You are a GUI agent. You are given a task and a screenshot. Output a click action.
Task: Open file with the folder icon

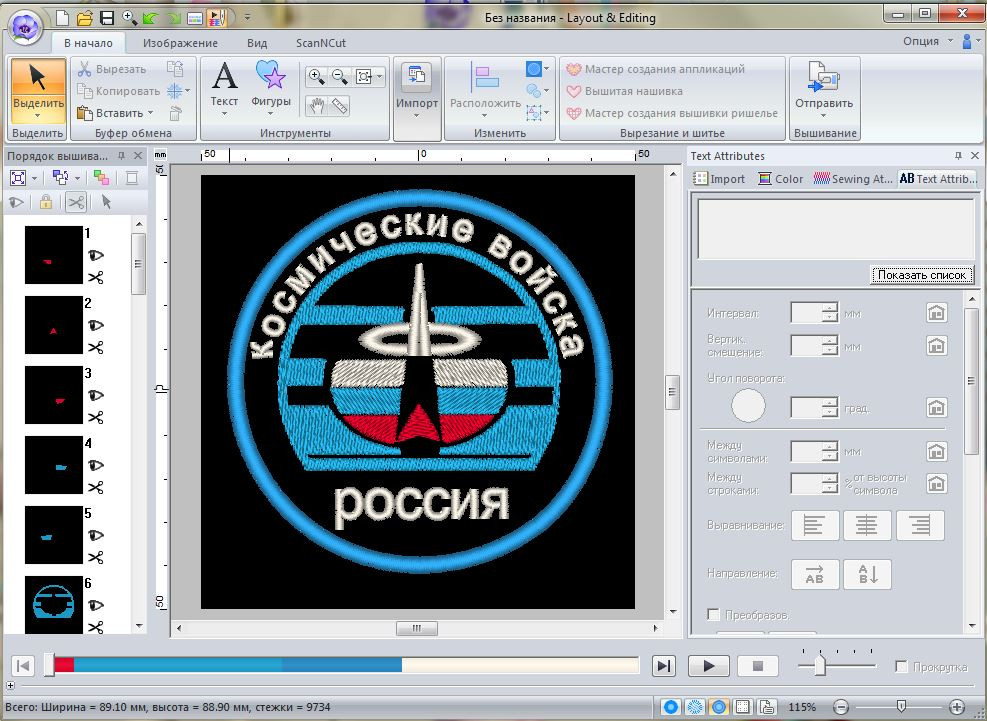(84, 18)
